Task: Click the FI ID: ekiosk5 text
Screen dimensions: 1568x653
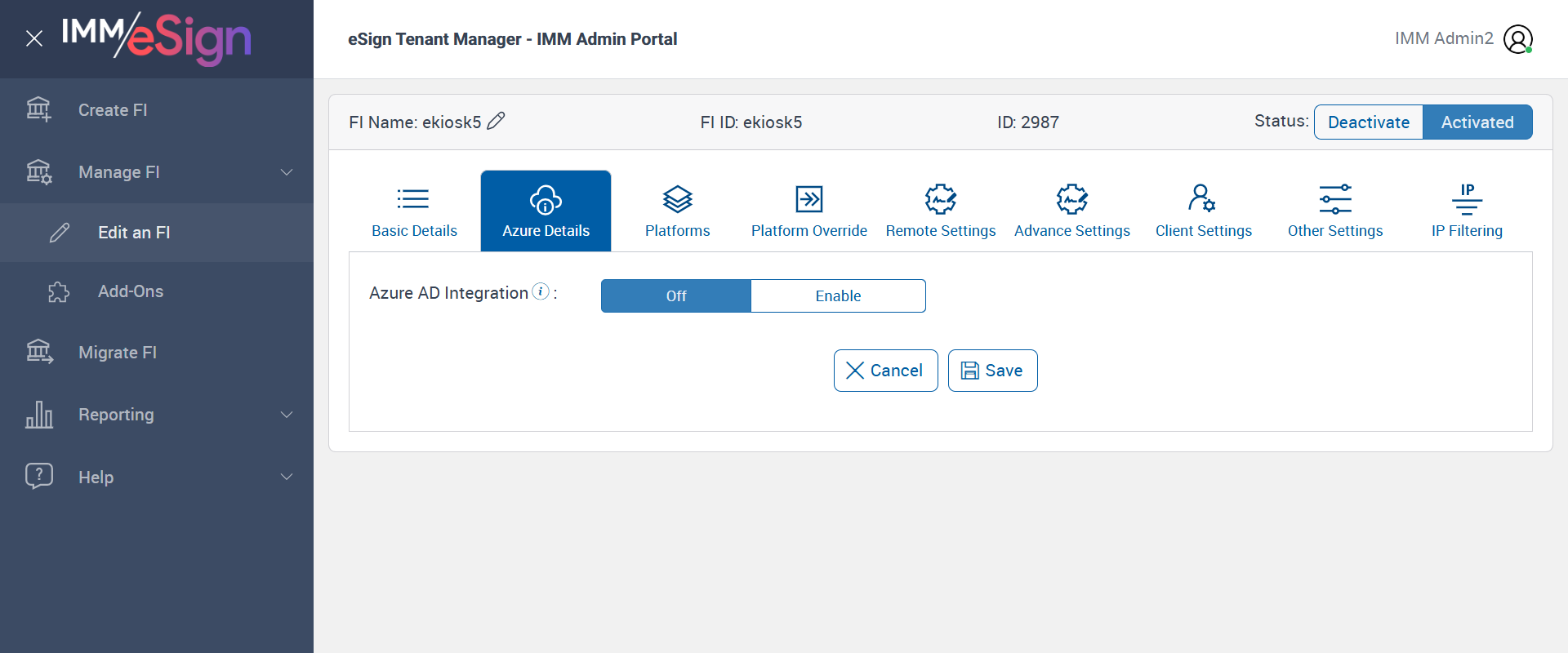Action: (x=751, y=122)
